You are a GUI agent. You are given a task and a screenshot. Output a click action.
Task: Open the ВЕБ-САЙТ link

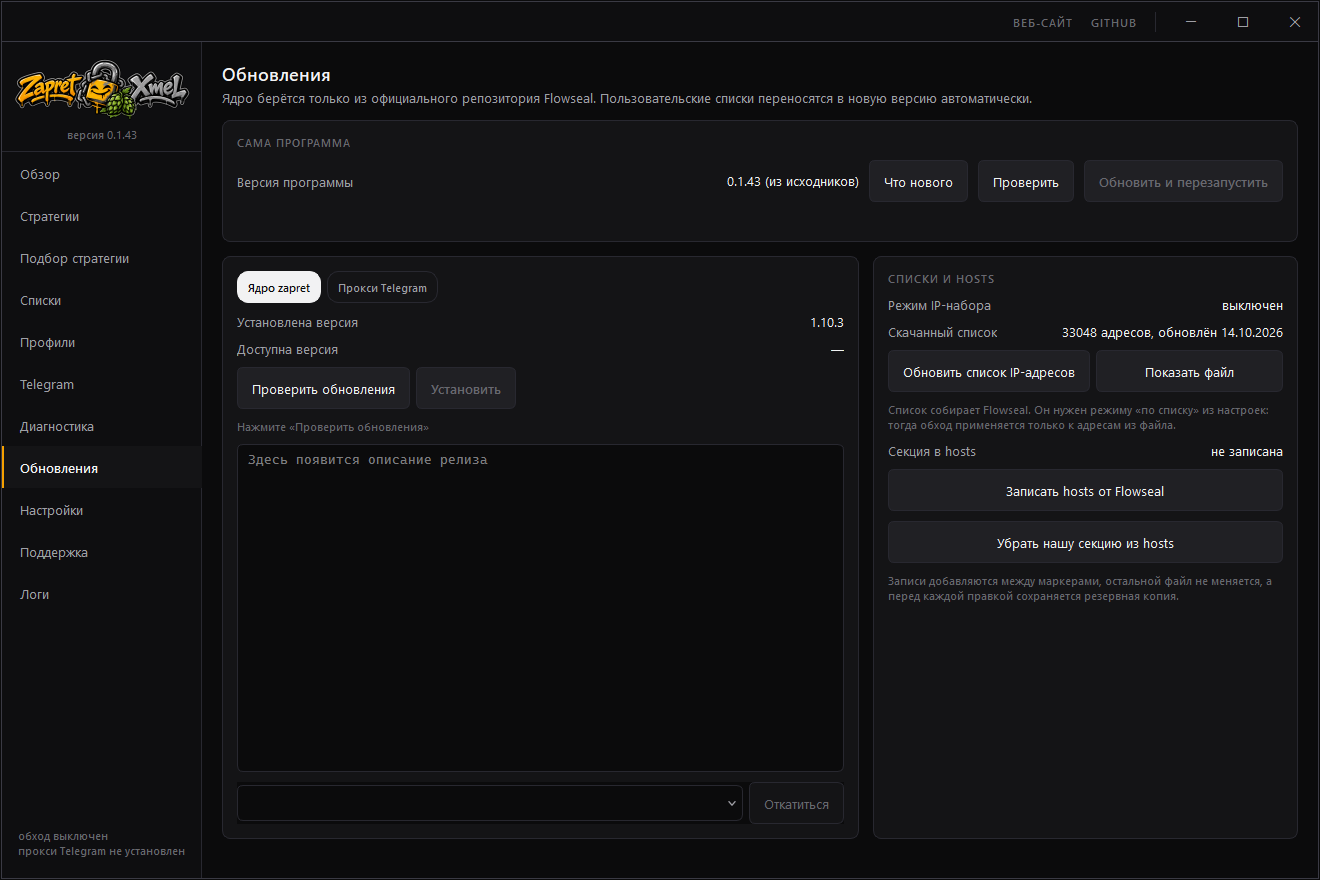(1043, 23)
